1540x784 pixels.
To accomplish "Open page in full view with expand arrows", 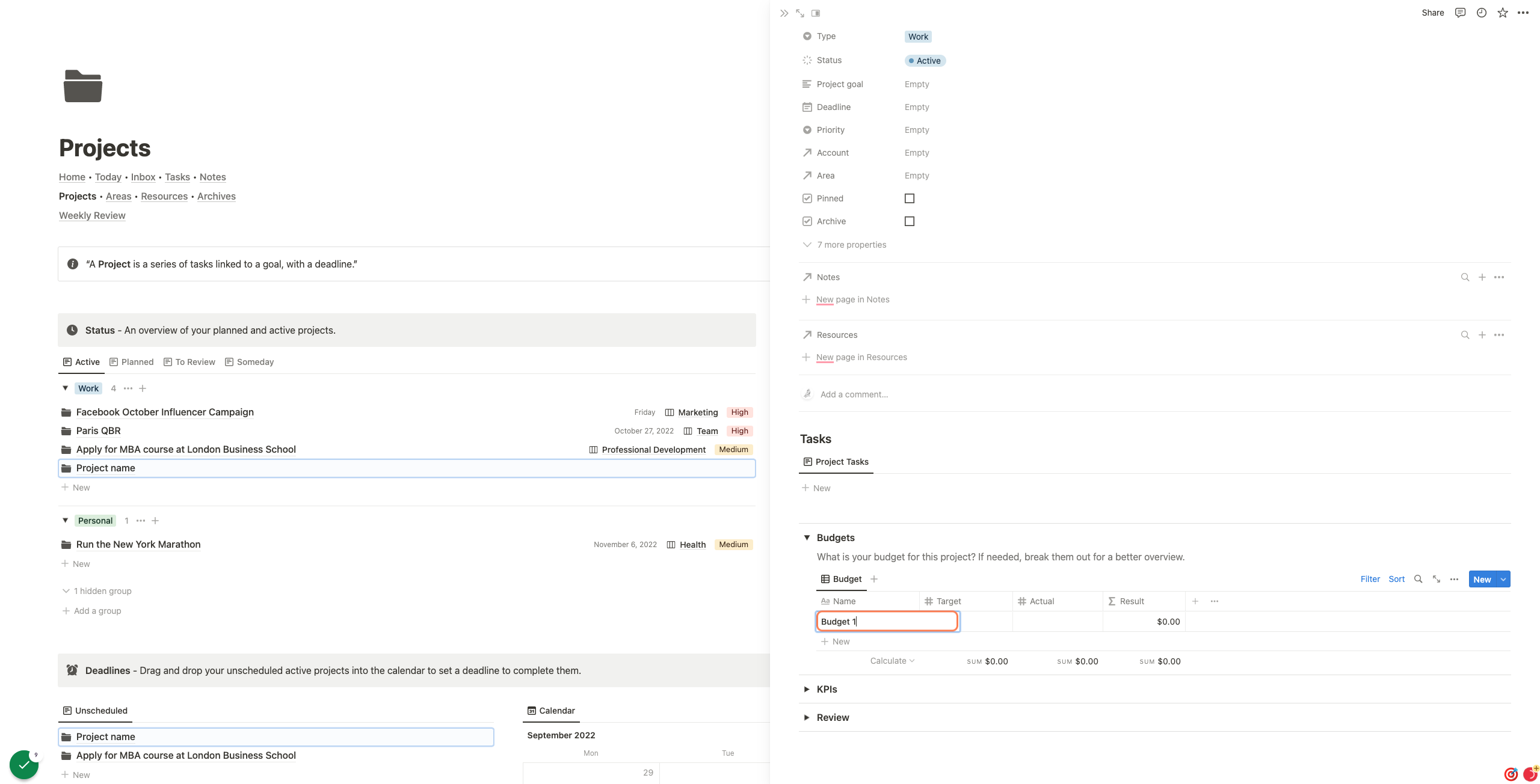I will (799, 13).
